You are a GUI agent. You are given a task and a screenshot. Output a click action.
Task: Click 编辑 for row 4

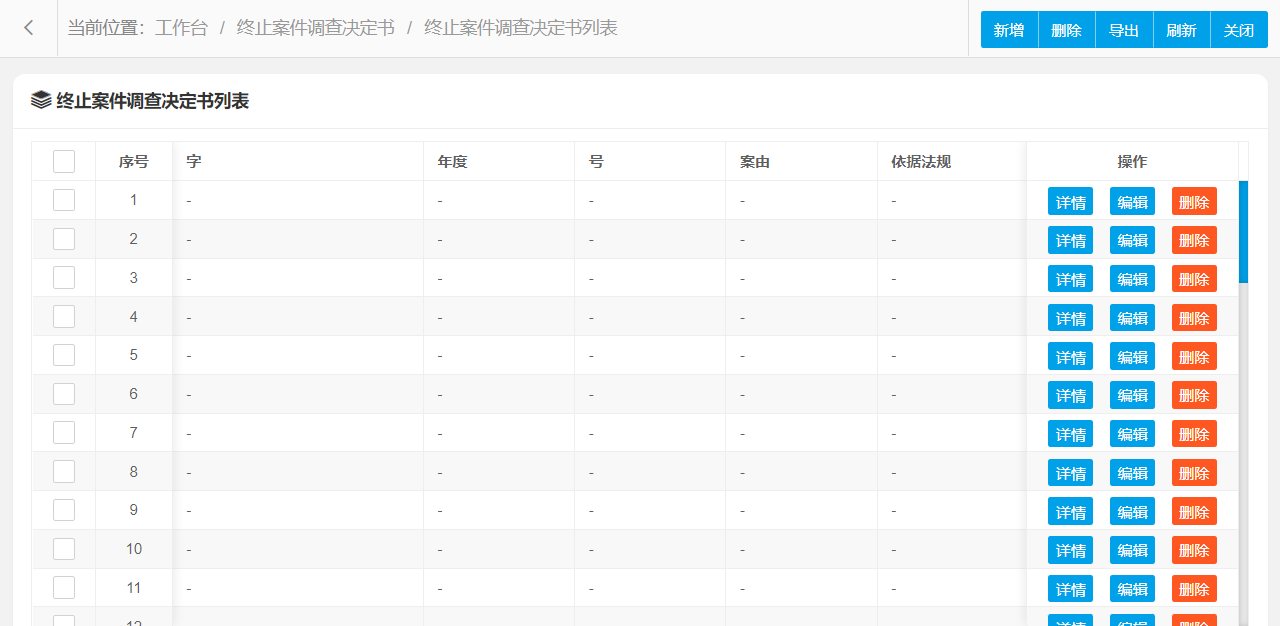click(x=1132, y=318)
